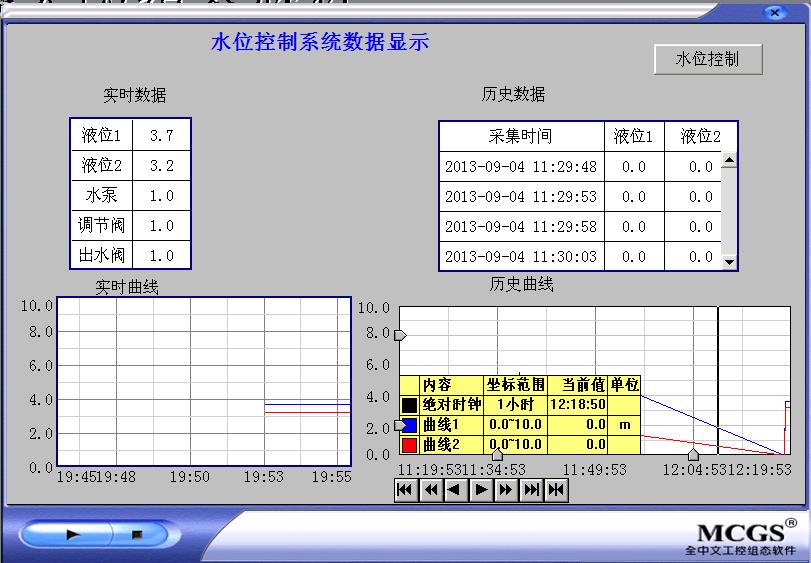Screen dimensions: 811x563
Task: Select the upper Y-axis marker at 8.0
Action: point(400,335)
